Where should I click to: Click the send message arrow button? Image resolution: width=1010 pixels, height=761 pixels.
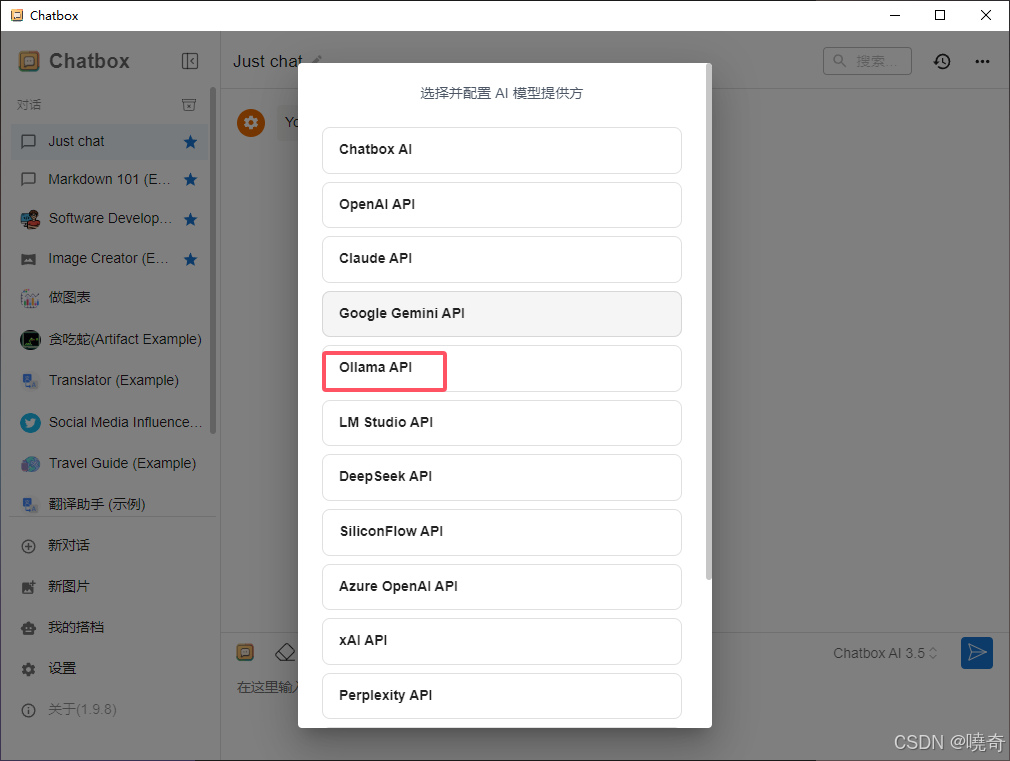pos(977,653)
